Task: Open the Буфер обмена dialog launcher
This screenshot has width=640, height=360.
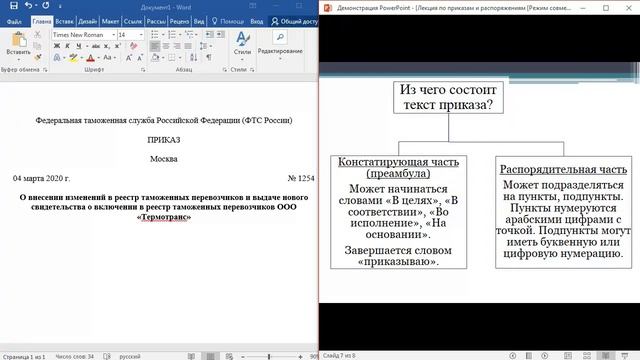Action: point(45,70)
